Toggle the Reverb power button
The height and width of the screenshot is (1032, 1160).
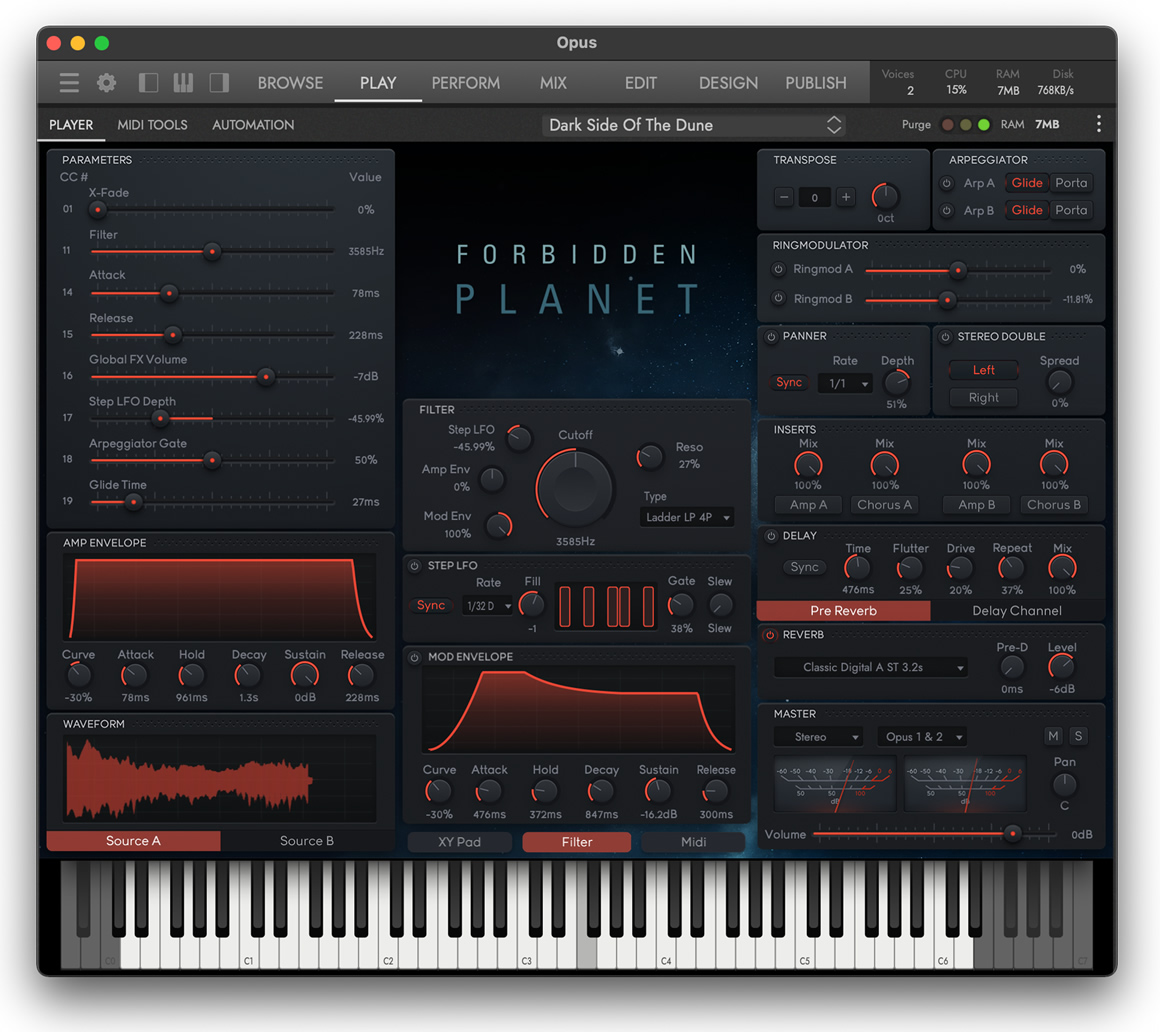pyautogui.click(x=770, y=635)
